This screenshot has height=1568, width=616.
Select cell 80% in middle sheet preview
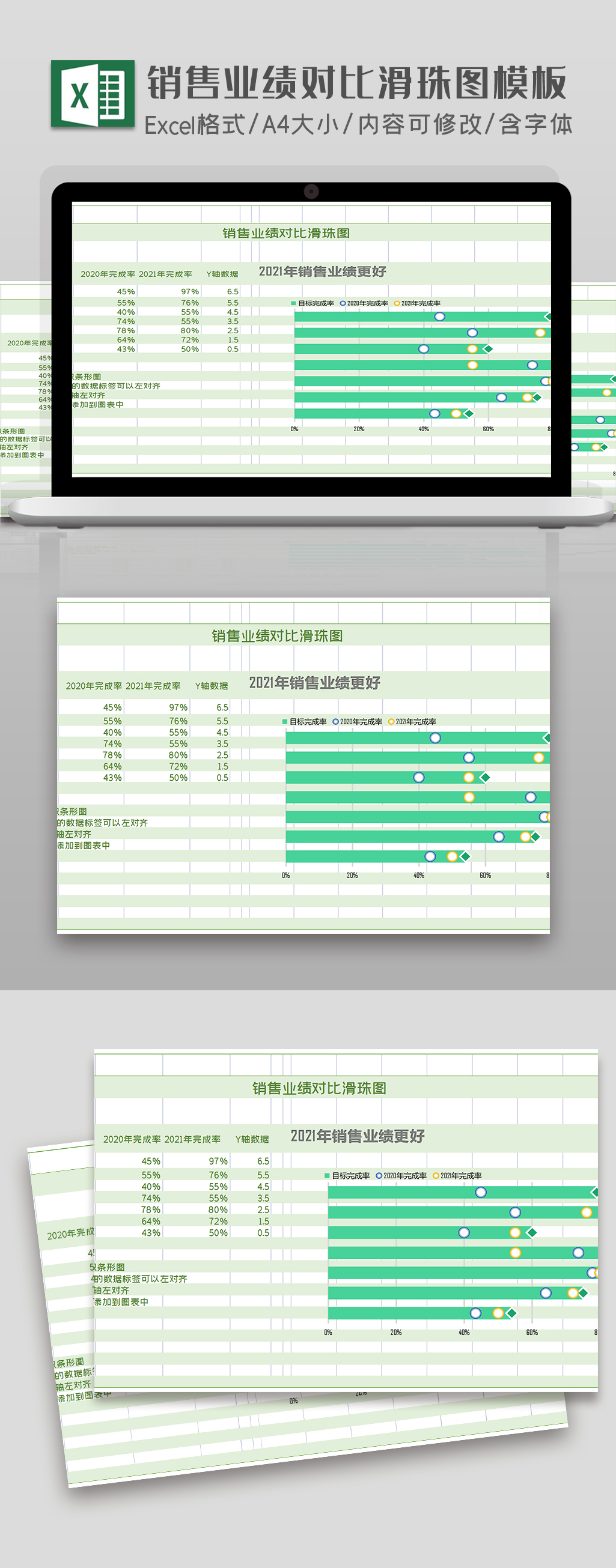click(x=178, y=755)
